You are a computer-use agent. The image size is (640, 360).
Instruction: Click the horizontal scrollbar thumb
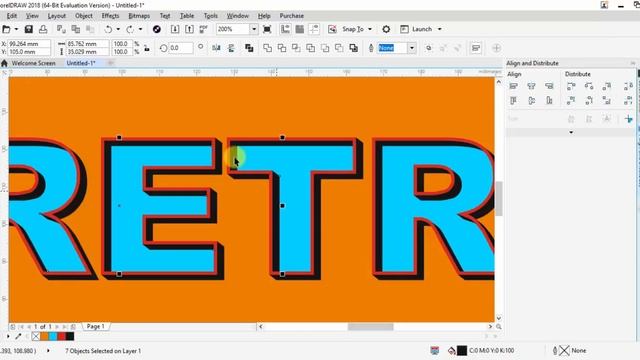pos(370,327)
